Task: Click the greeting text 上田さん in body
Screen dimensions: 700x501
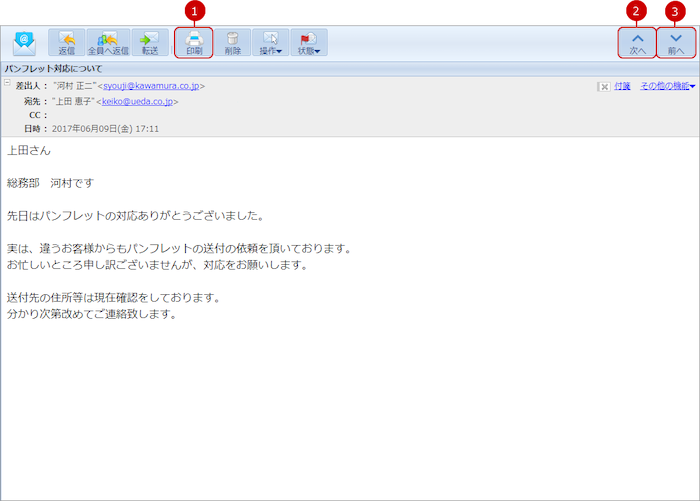Action: (29, 151)
